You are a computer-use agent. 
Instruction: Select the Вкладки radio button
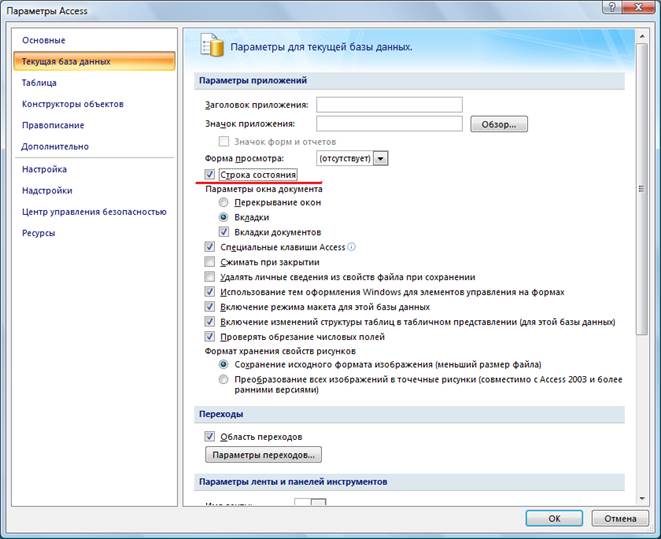223,217
